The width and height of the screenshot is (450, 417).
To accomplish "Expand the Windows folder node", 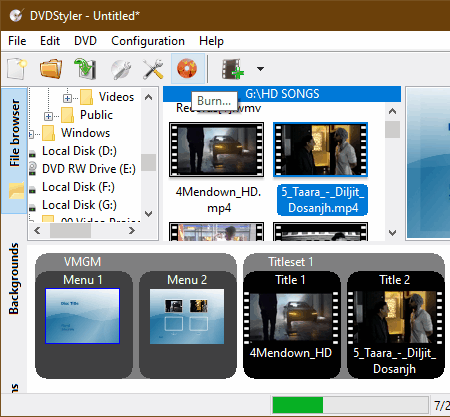I will pyautogui.click(x=31, y=134).
